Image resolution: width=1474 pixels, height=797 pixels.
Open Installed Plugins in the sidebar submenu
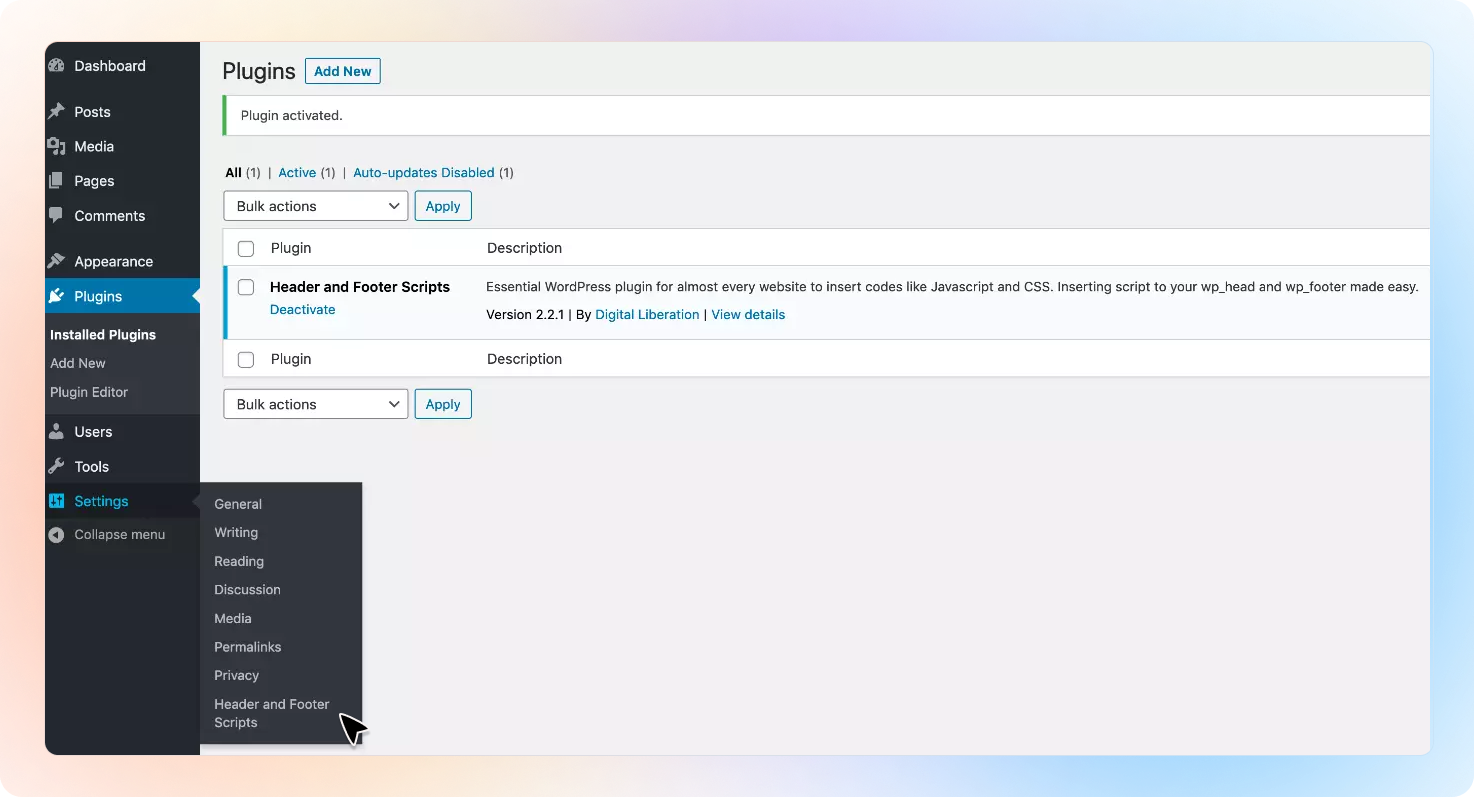click(103, 335)
